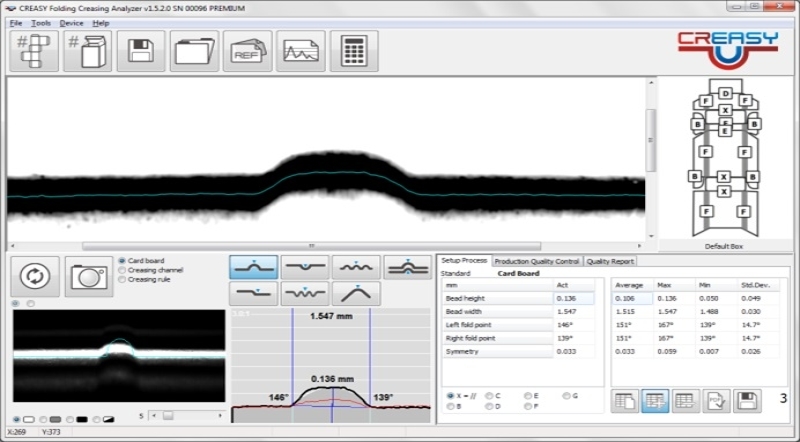Select the 'X = //' direction radio button

point(450,396)
